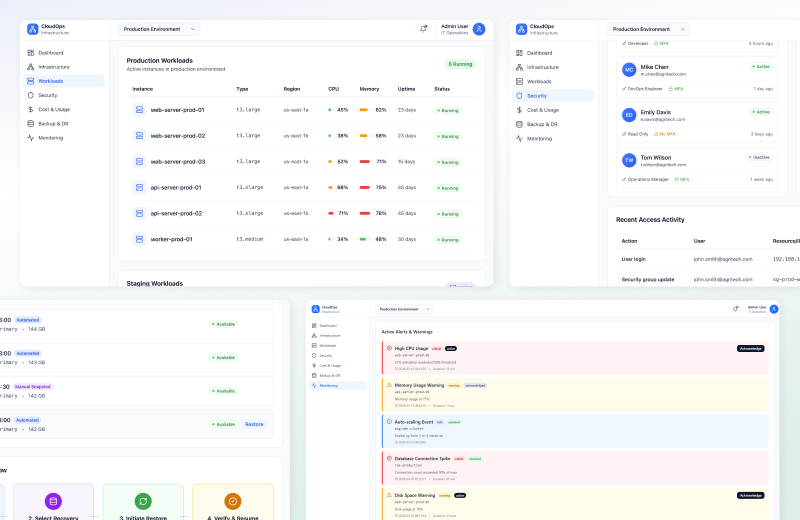Expand Production Environment dropdown in the Monitoring window
800x520 pixels.
[404, 309]
